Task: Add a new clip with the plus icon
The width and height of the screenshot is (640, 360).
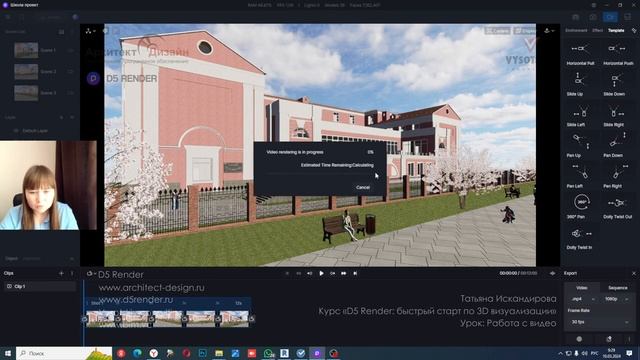Action: [61, 273]
